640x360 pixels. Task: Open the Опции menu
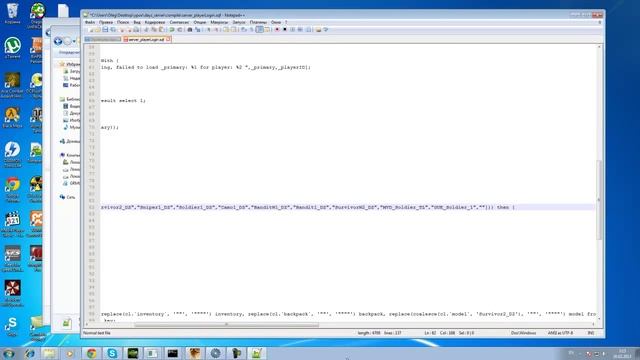200,22
